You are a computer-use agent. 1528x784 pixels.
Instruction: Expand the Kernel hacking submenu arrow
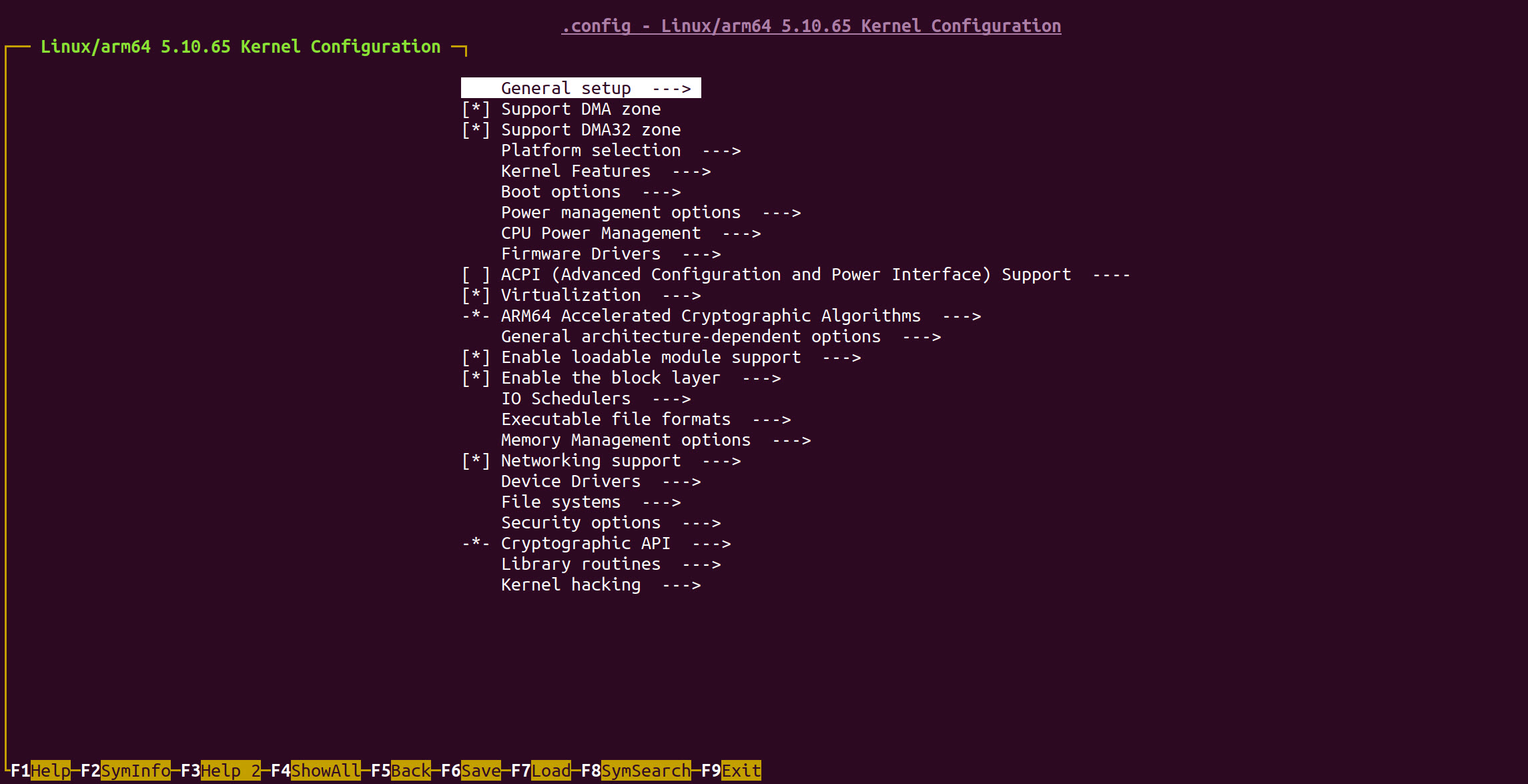point(681,585)
